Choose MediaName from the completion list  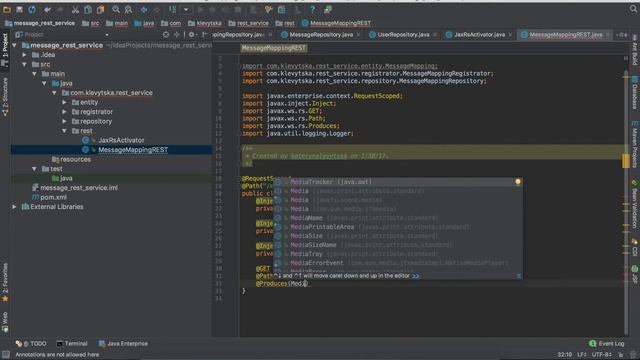click(398, 218)
